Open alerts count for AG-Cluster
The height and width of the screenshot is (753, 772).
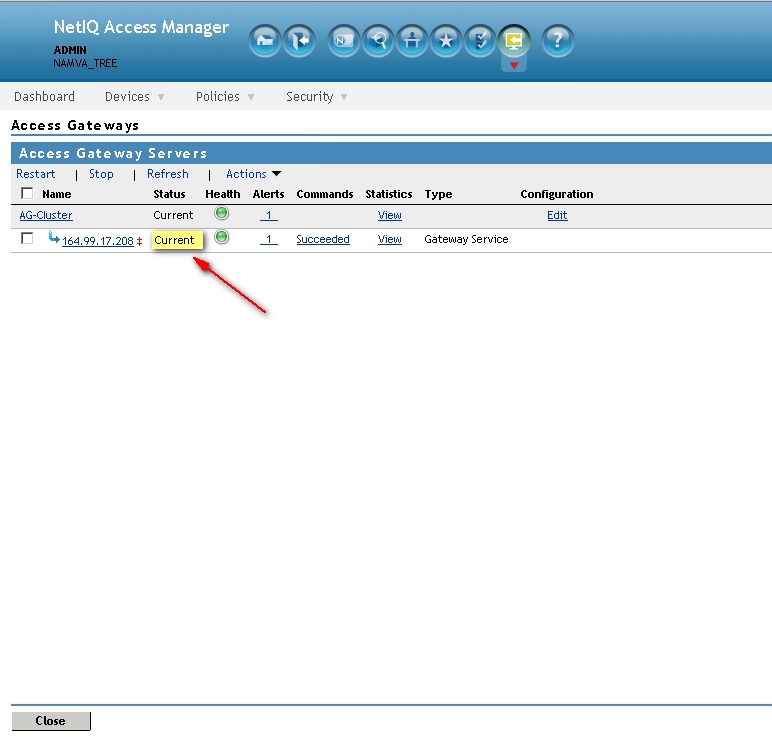coord(269,215)
